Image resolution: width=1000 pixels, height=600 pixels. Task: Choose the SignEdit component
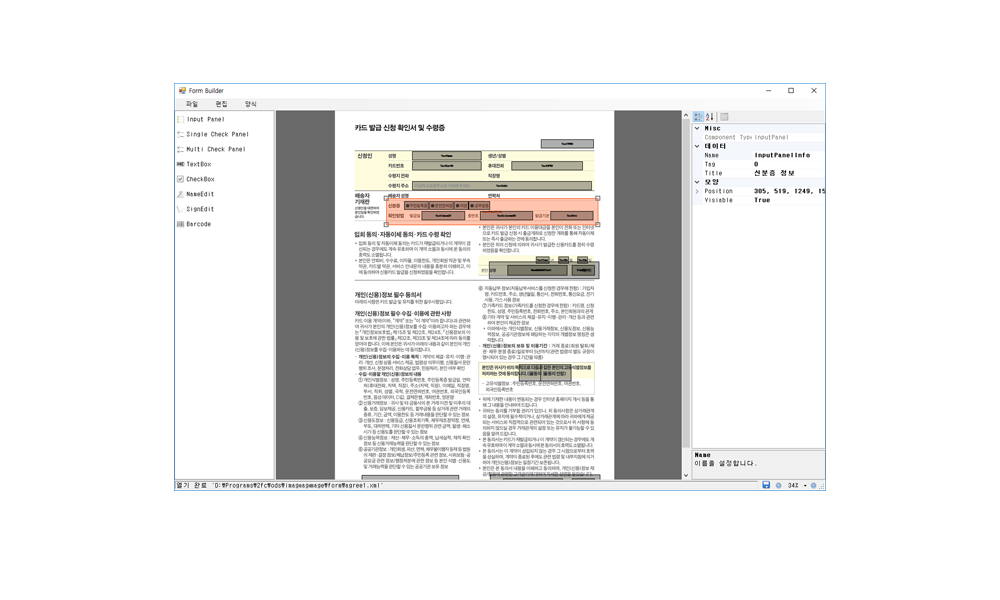click(x=199, y=209)
